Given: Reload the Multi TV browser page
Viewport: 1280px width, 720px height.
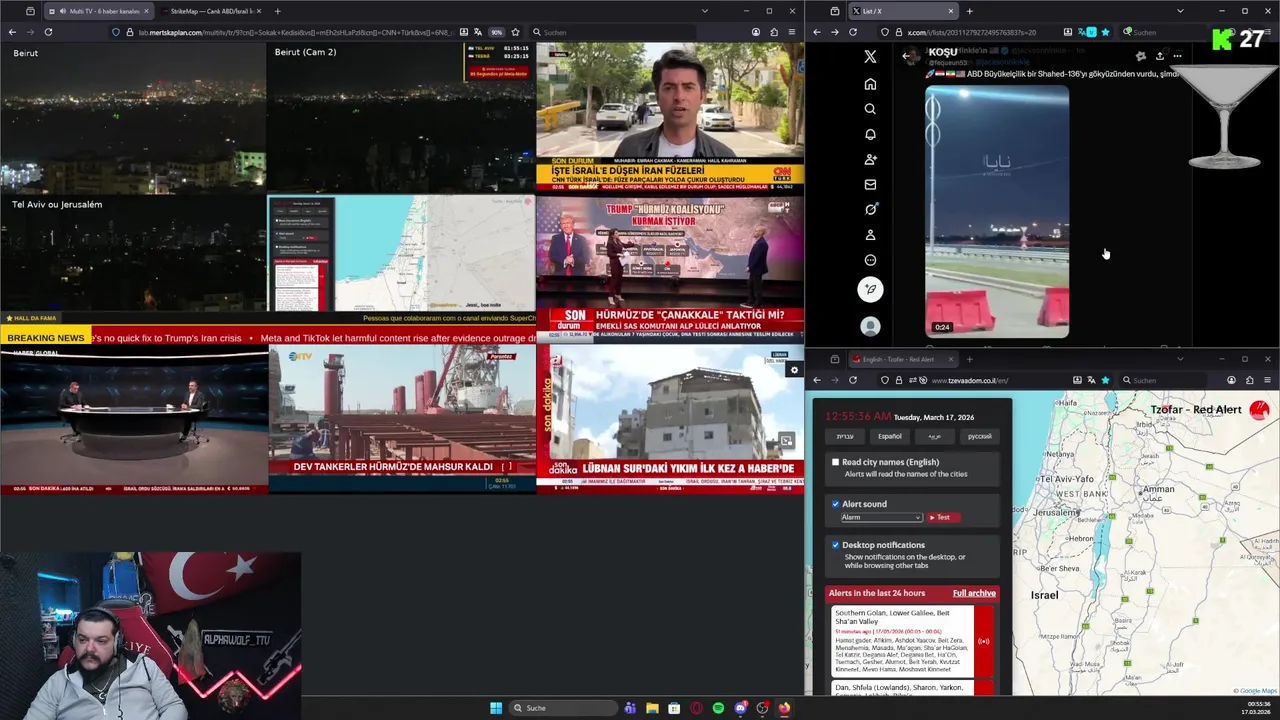Looking at the screenshot, I should [48, 32].
